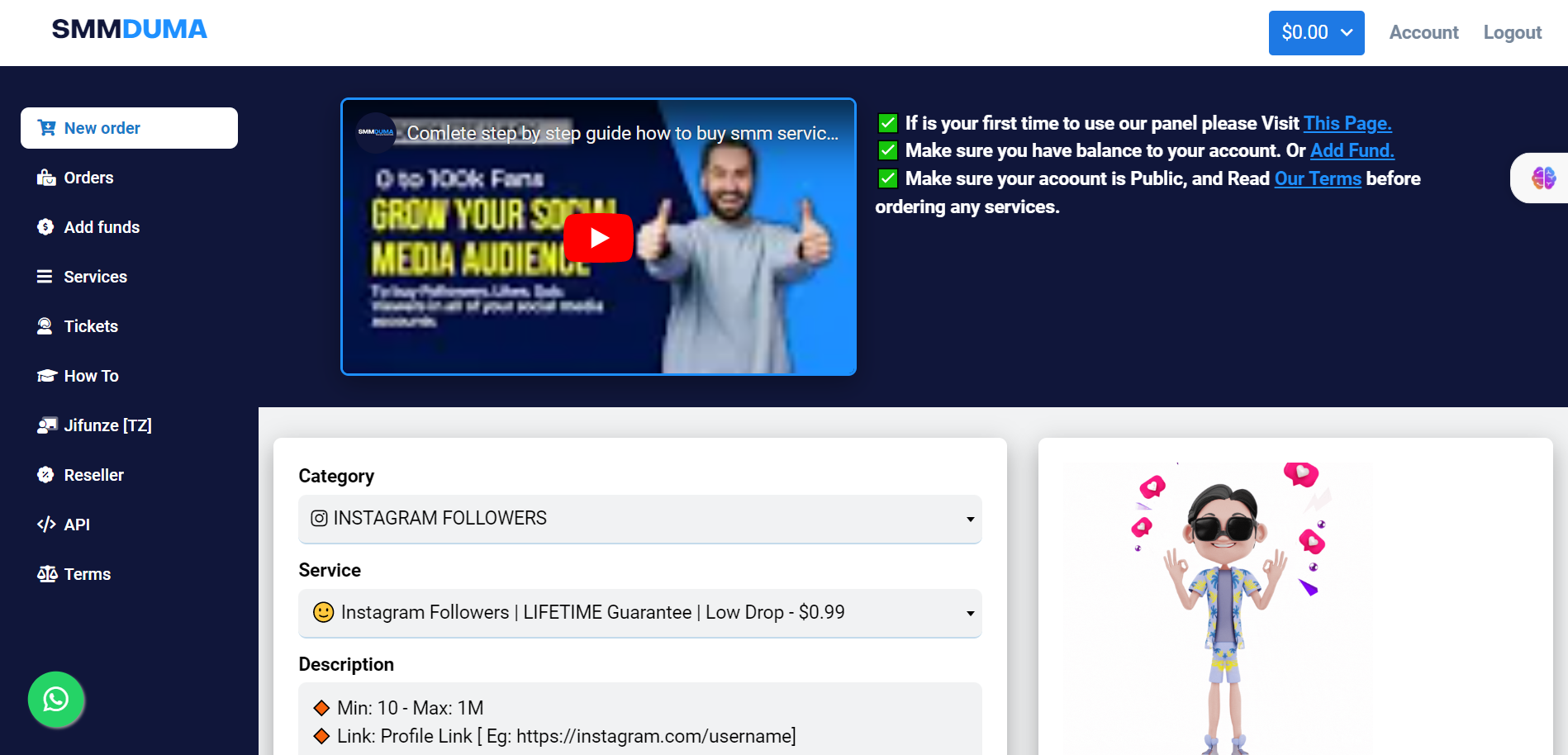Click the Tickets support icon

click(45, 326)
